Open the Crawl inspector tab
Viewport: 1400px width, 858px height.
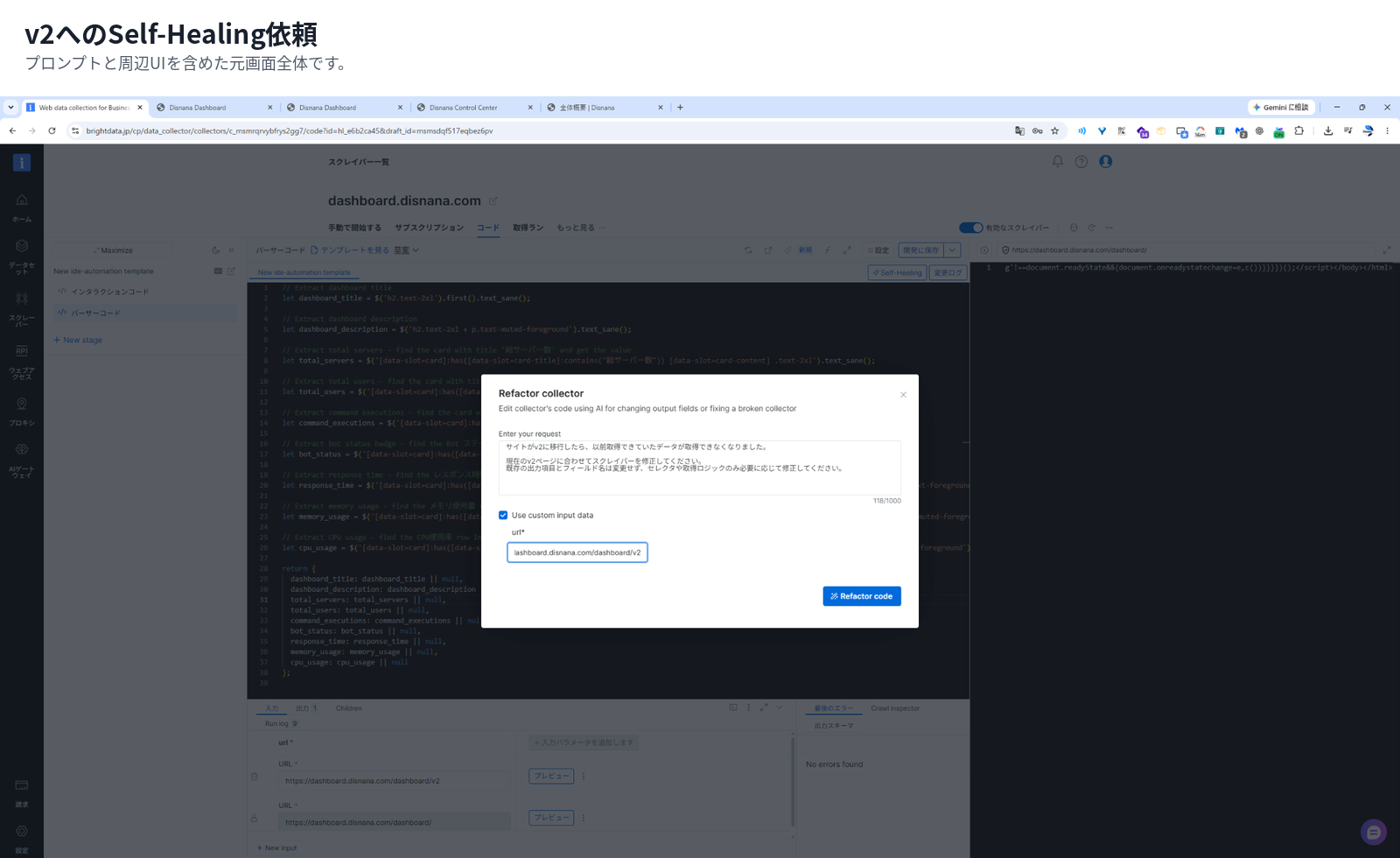(x=895, y=708)
